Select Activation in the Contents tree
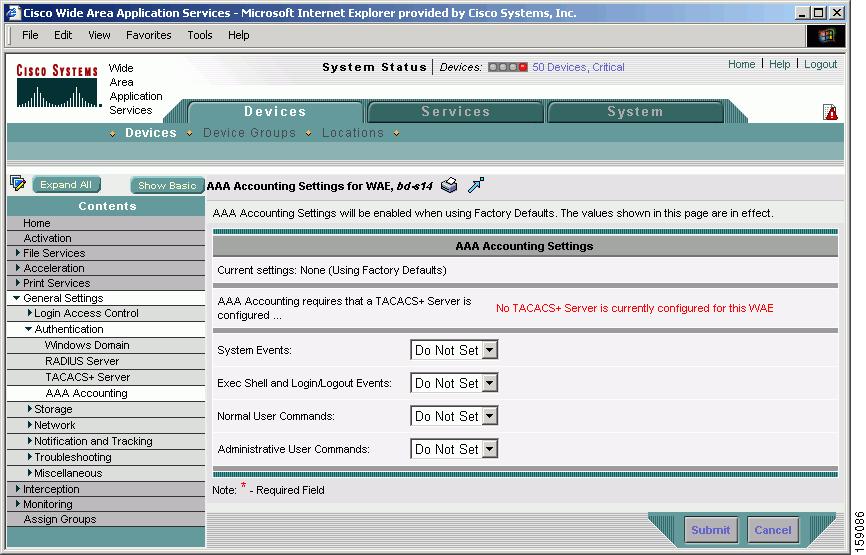Image resolution: width=866 pixels, height=555 pixels. [47, 238]
